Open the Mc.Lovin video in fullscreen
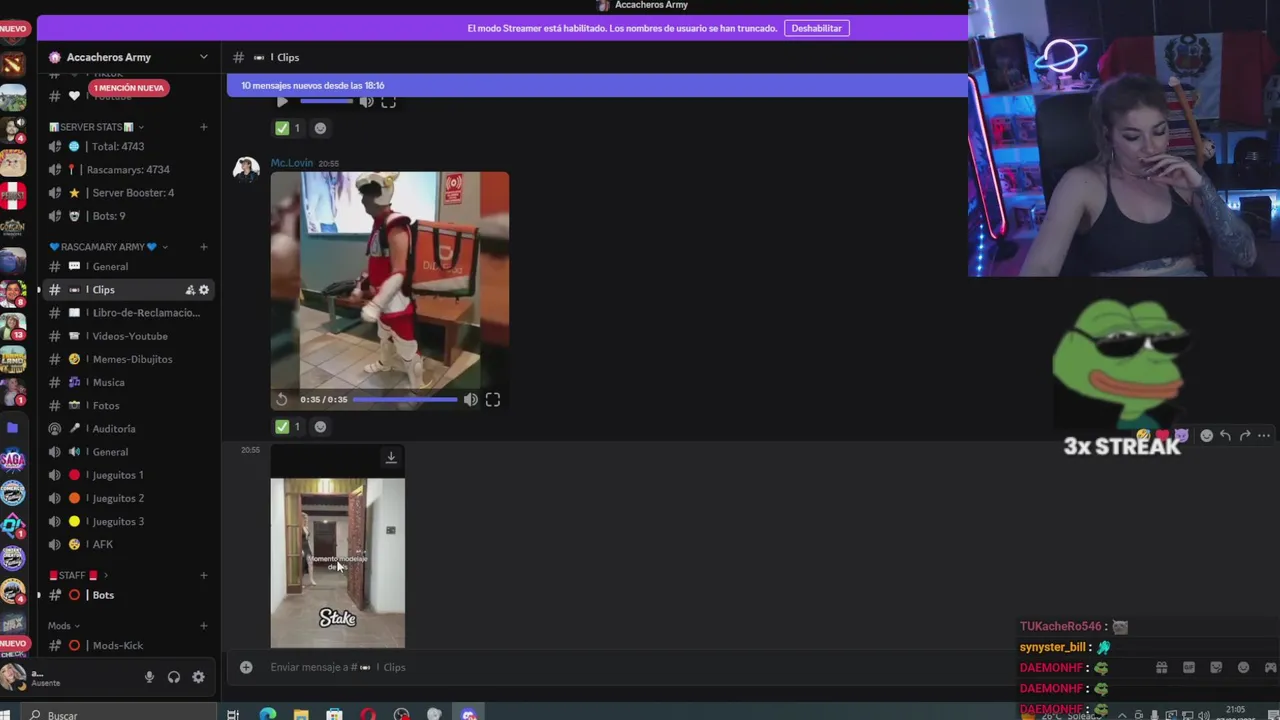The height and width of the screenshot is (720, 1280). (493, 399)
